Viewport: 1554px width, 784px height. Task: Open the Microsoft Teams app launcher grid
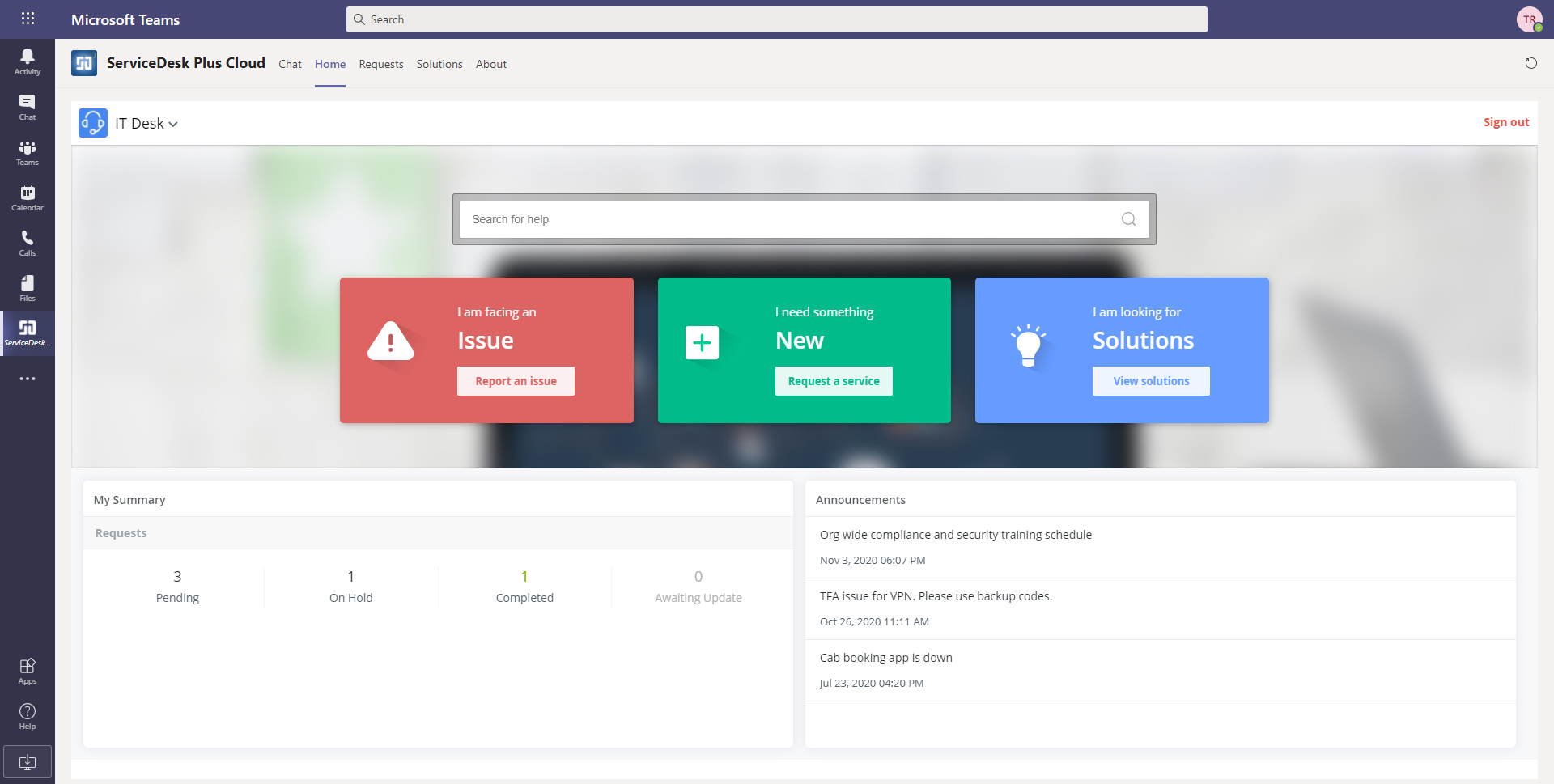[x=28, y=19]
